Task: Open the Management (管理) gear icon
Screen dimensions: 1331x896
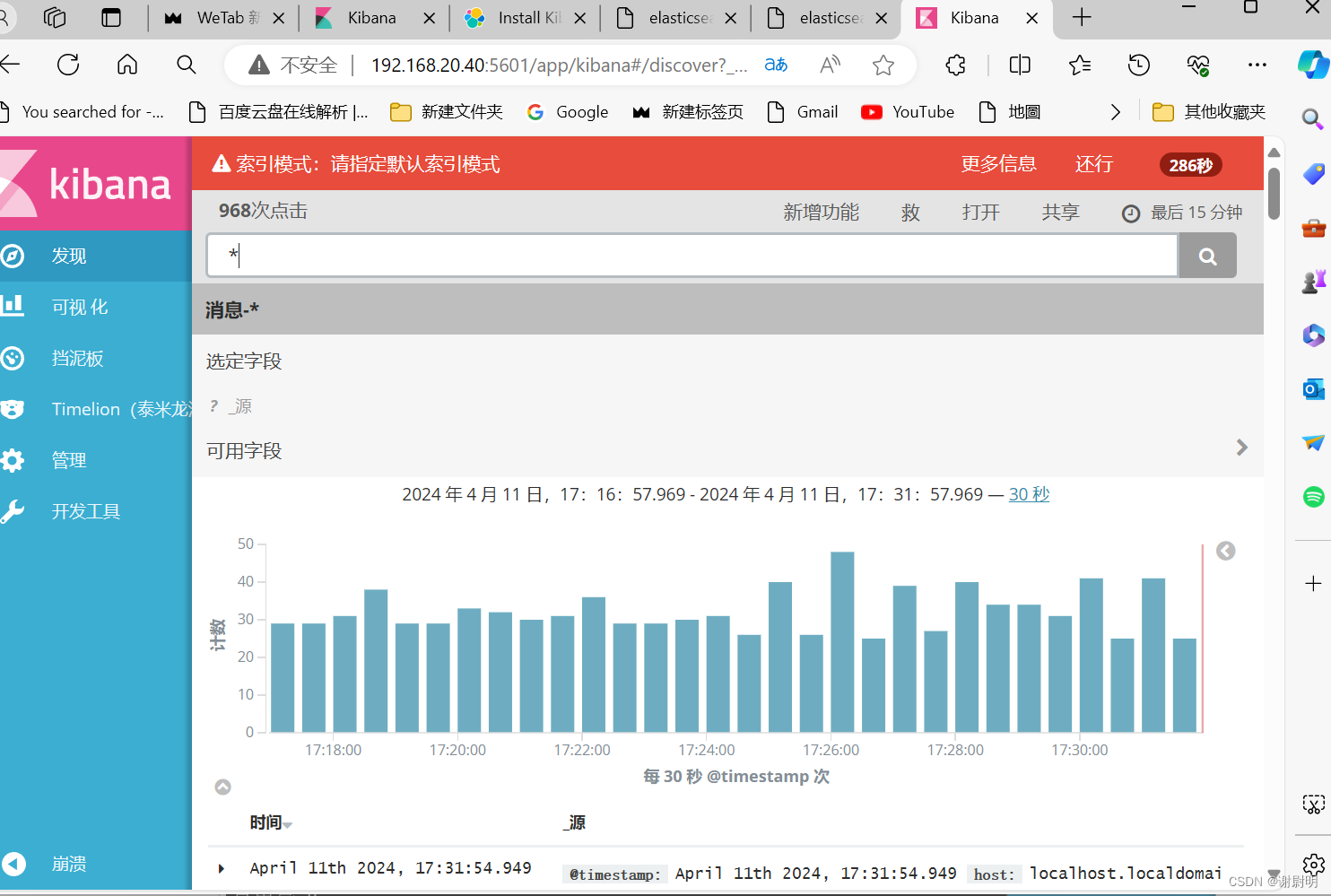Action: [x=12, y=460]
